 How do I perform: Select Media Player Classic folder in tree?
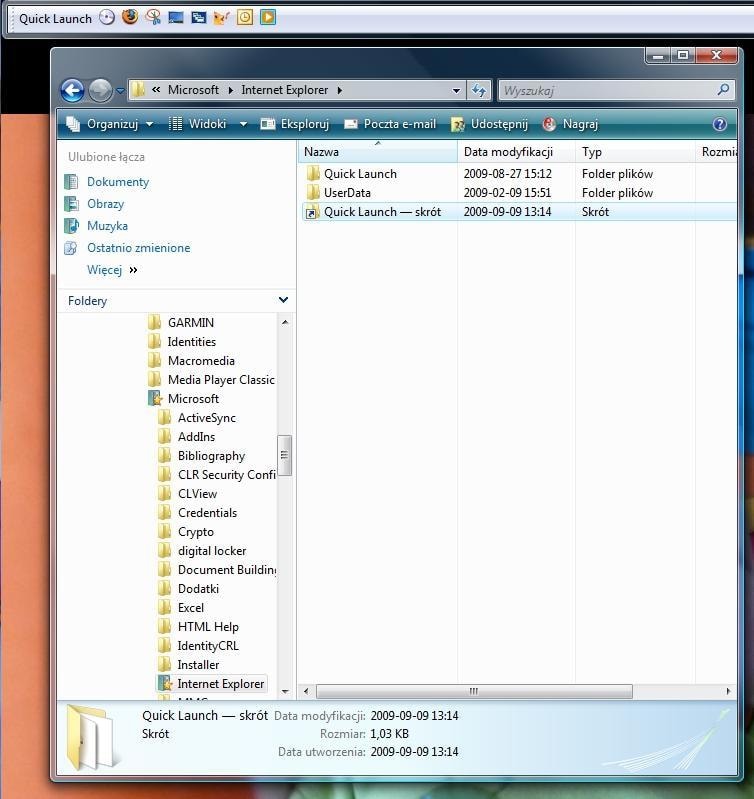coord(221,380)
